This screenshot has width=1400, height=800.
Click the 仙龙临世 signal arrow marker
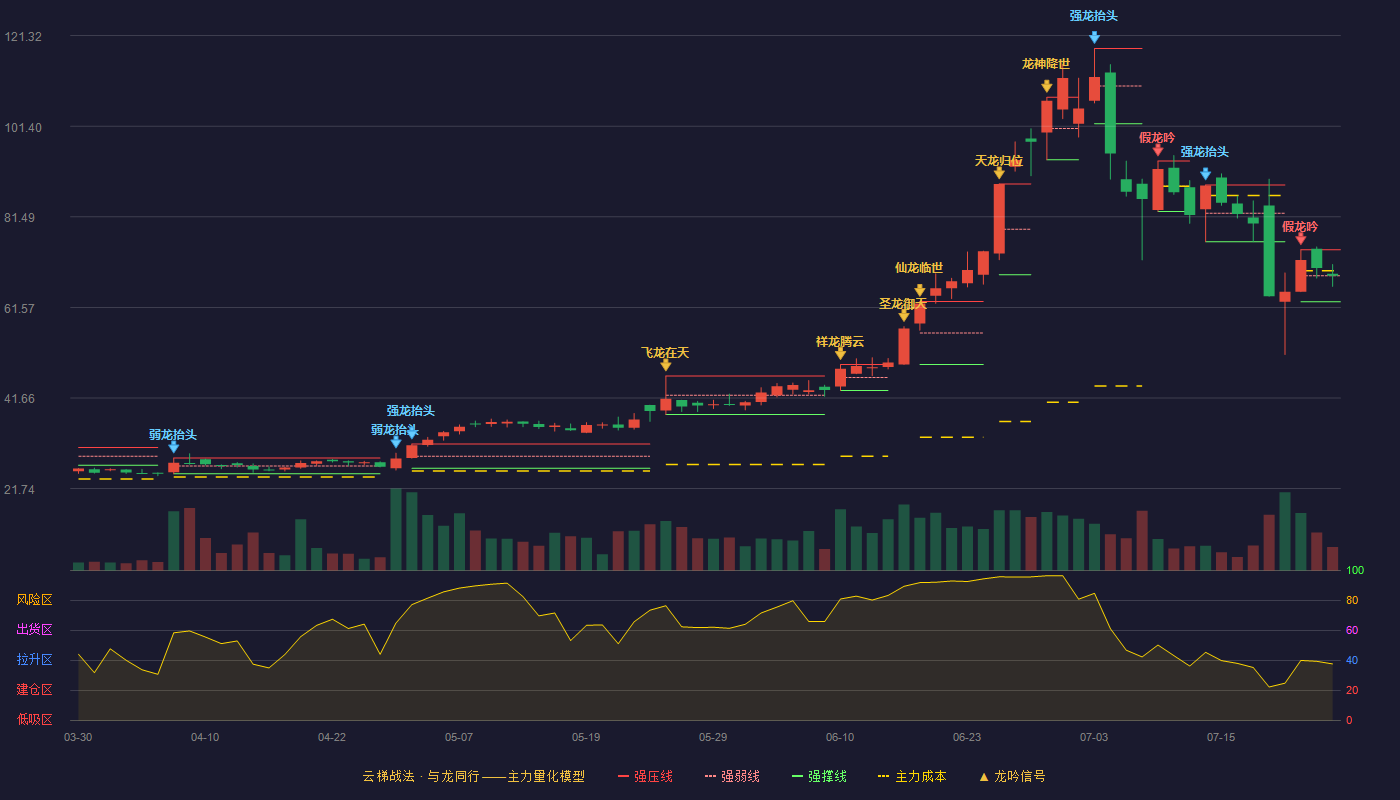pyautogui.click(x=920, y=291)
